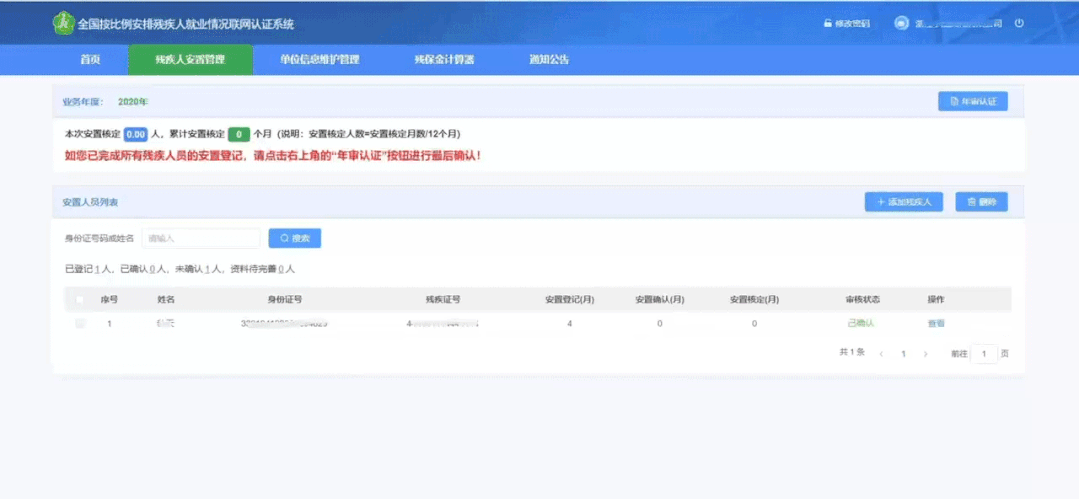Open 修改密码 with the lock icon
This screenshot has width=1079, height=499.
(x=846, y=23)
